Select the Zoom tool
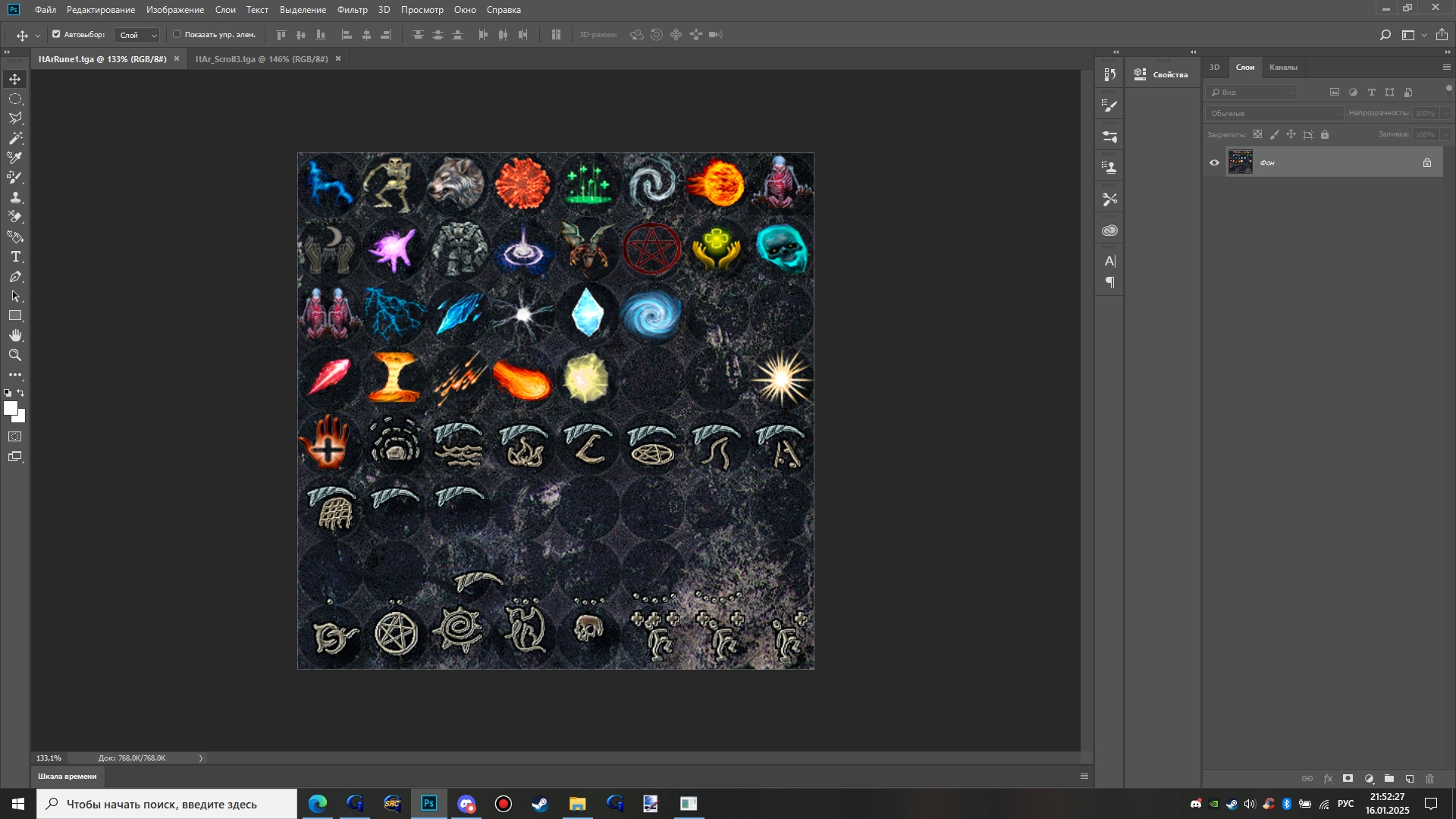The height and width of the screenshot is (819, 1456). [x=15, y=355]
